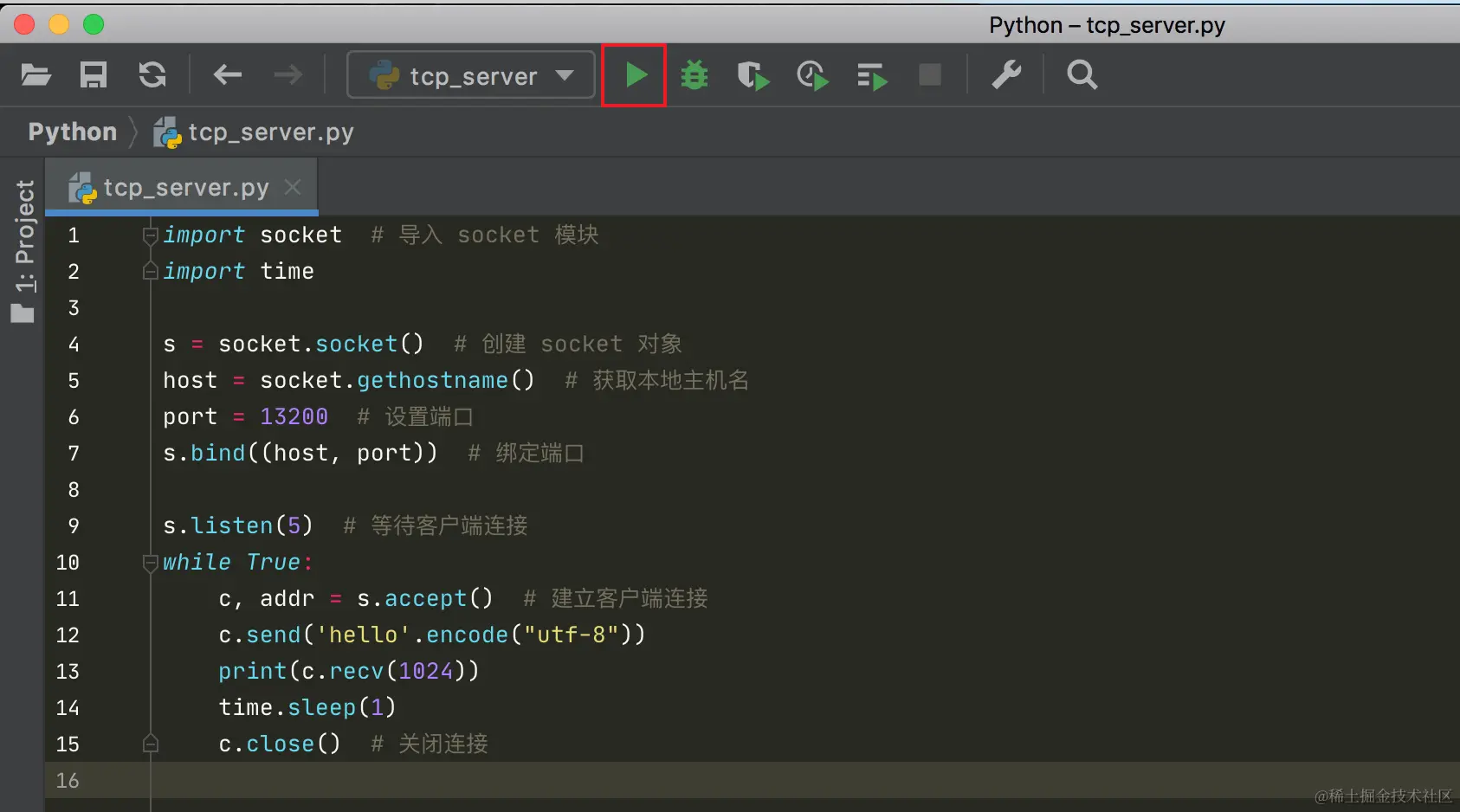Click the number 1024 on line 13

click(426, 671)
